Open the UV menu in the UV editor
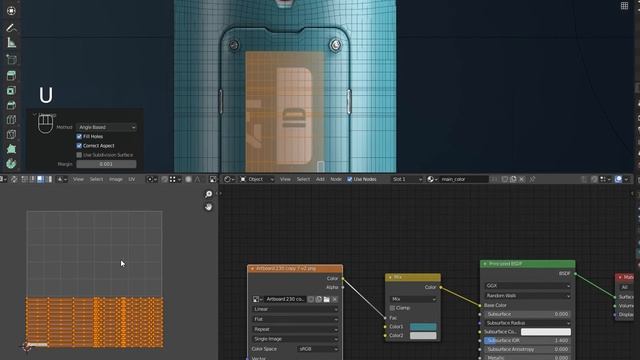Image resolution: width=640 pixels, height=360 pixels. [131, 179]
